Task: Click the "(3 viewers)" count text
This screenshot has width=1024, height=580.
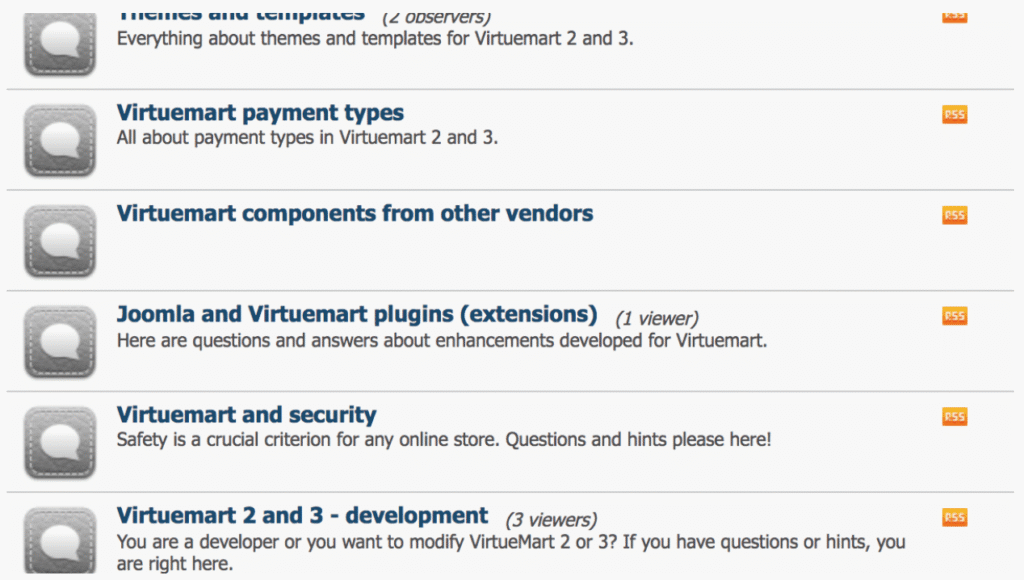Action: tap(550, 520)
